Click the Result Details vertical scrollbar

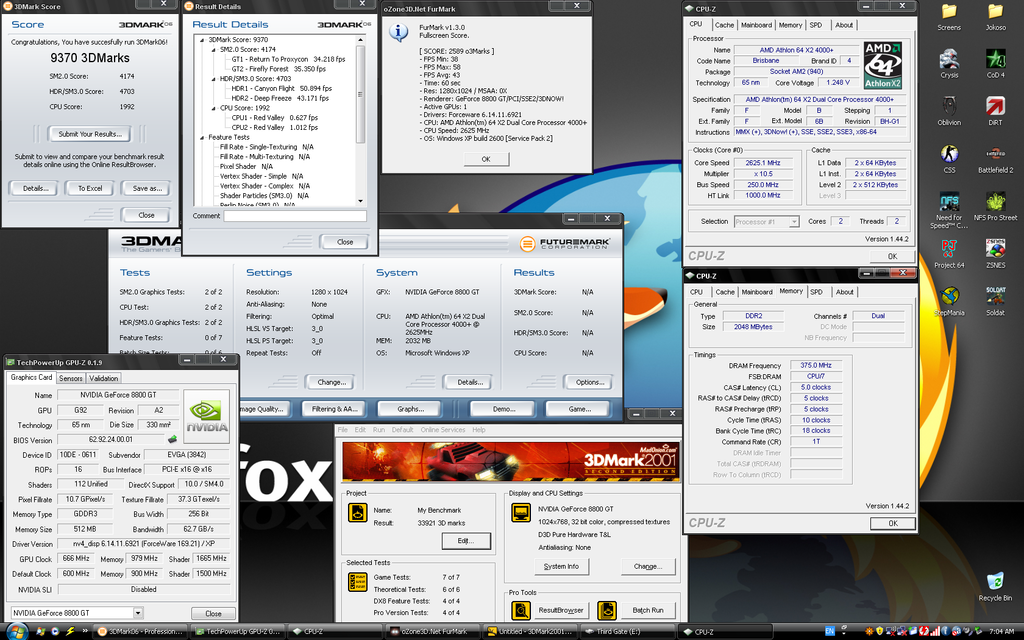tap(360, 121)
